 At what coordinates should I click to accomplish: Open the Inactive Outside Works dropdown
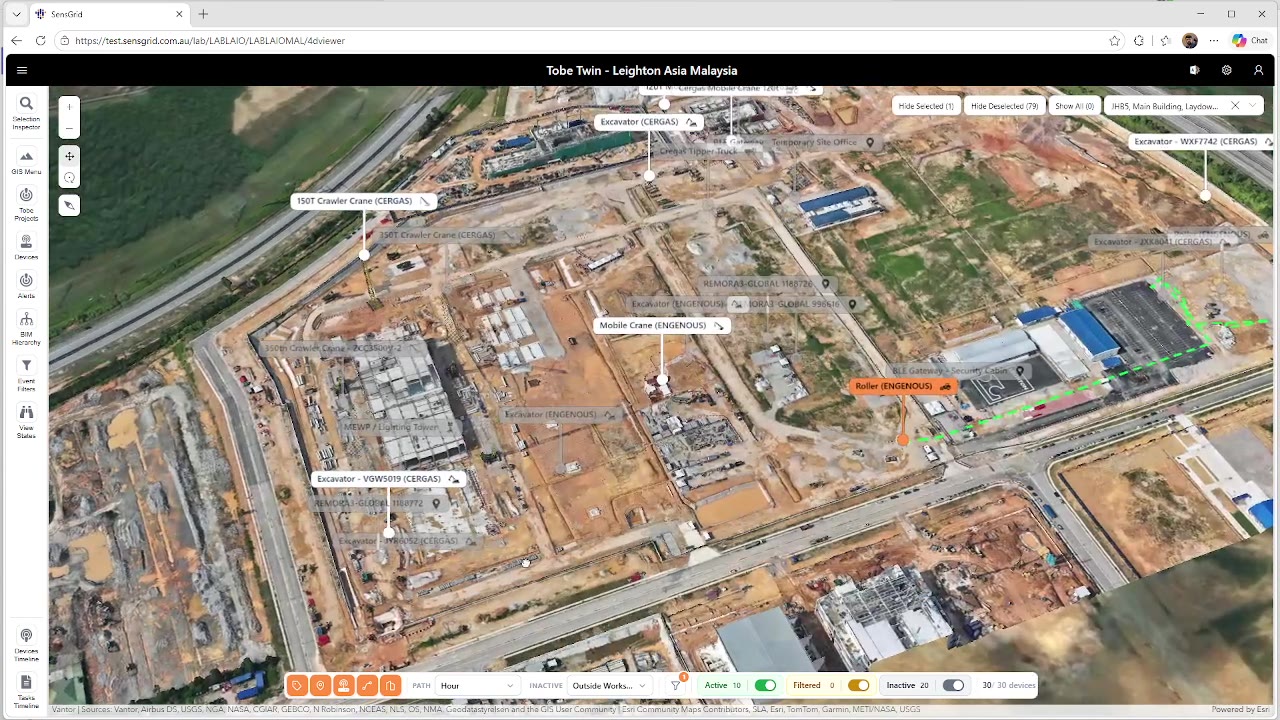(609, 685)
